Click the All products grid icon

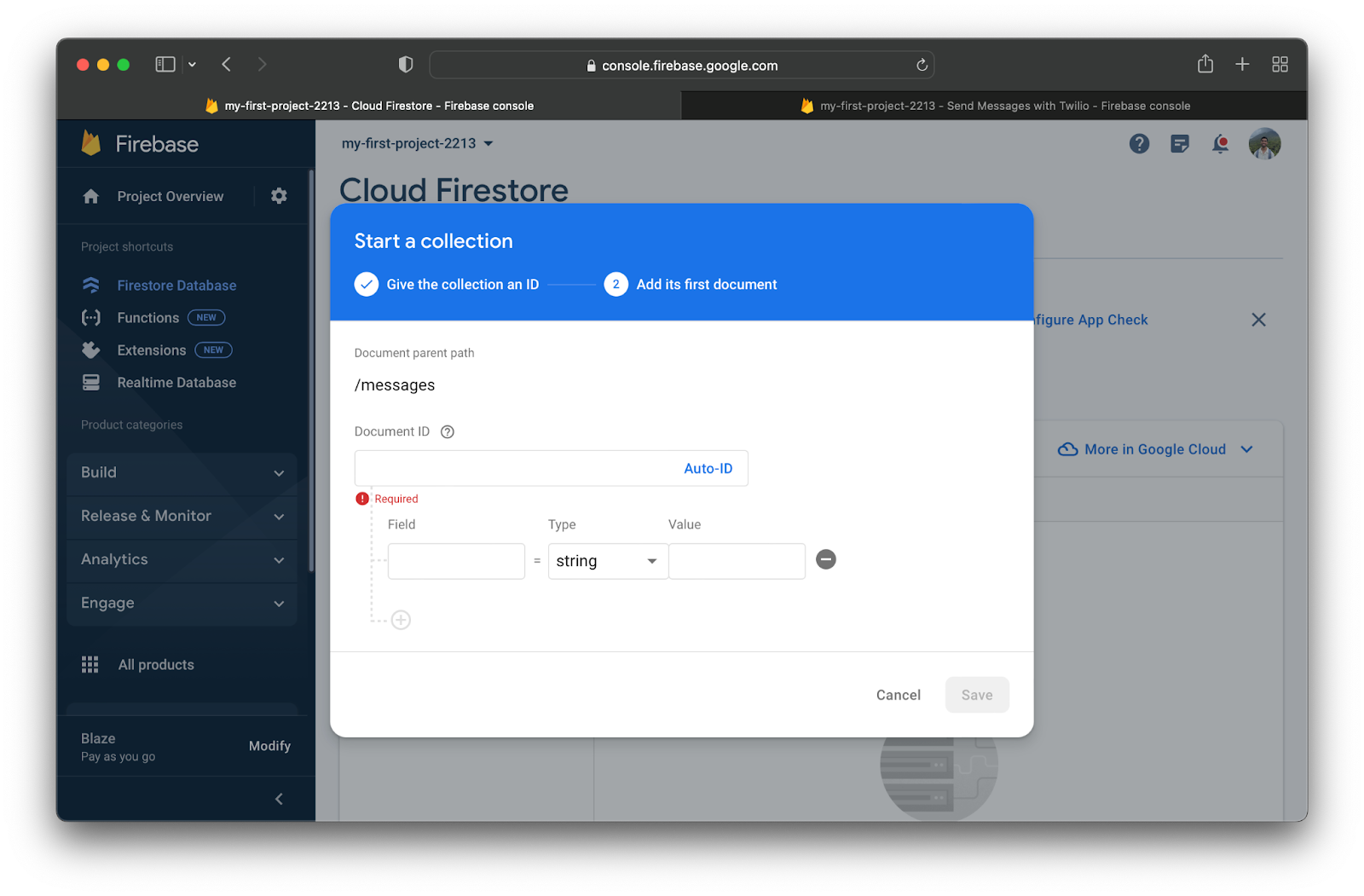90,665
